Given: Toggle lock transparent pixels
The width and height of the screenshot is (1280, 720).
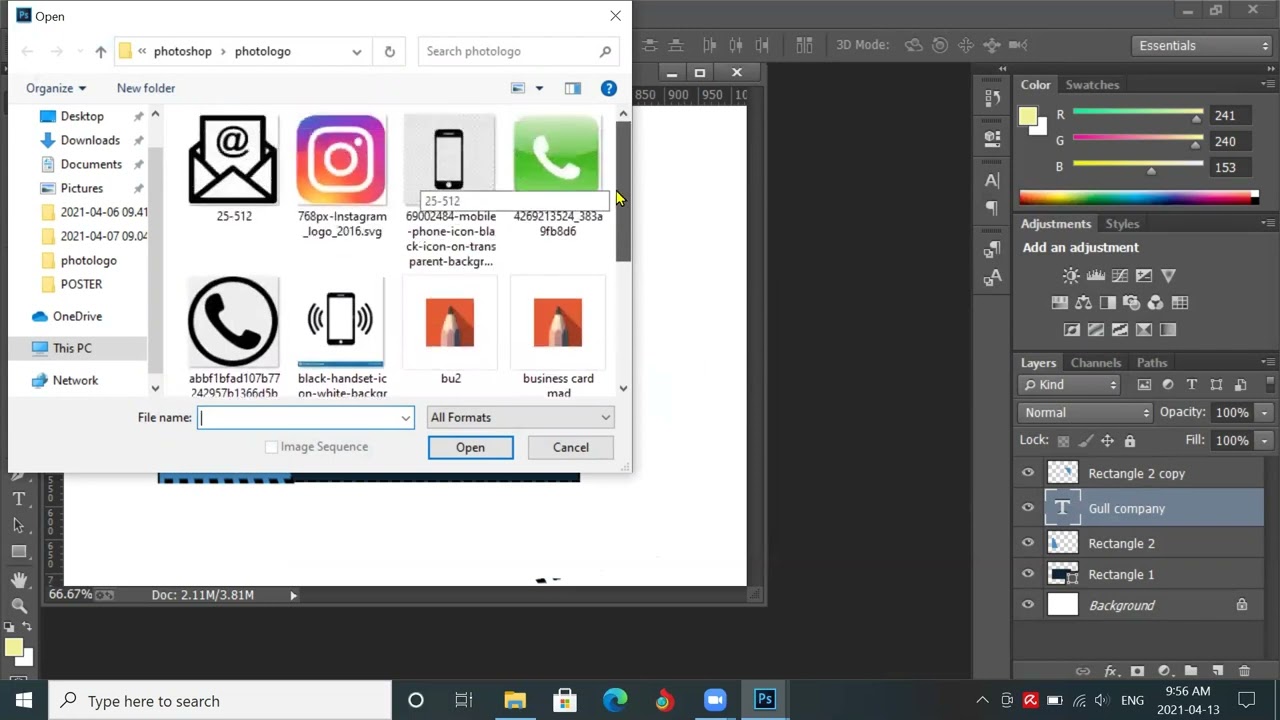Looking at the screenshot, I should [1063, 441].
